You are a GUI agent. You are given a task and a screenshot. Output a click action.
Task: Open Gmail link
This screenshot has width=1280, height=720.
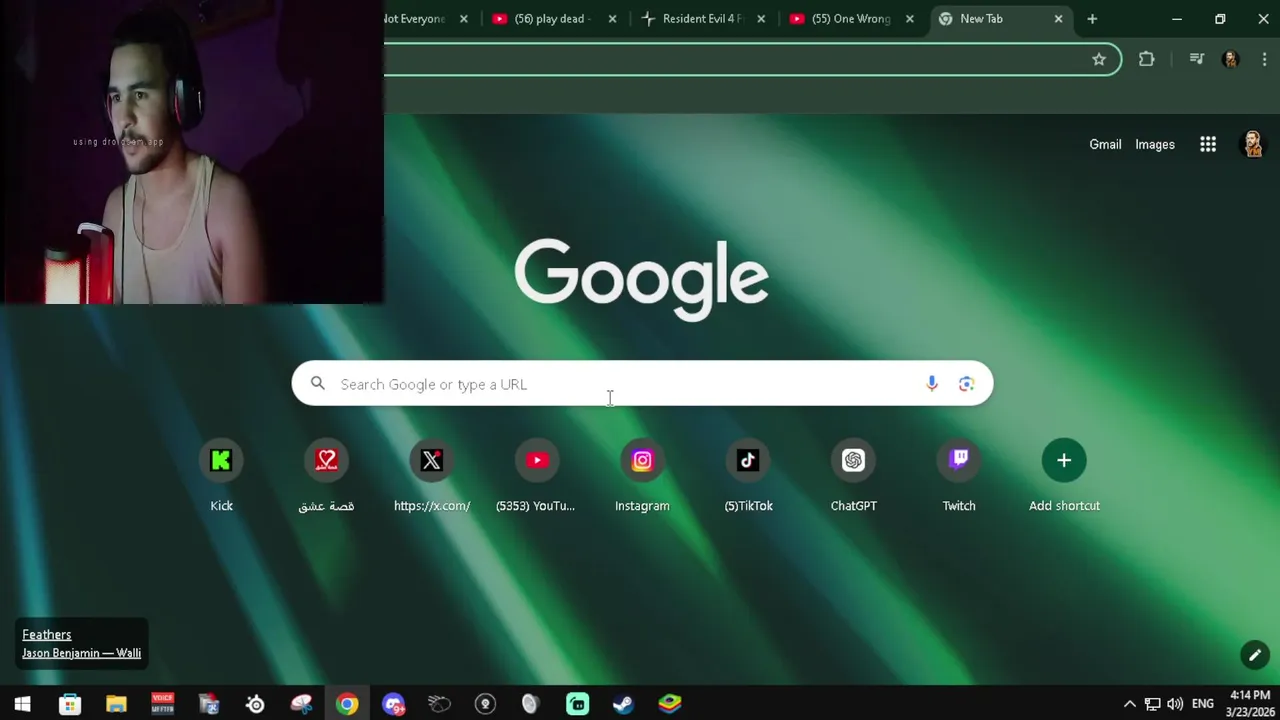[x=1105, y=144]
